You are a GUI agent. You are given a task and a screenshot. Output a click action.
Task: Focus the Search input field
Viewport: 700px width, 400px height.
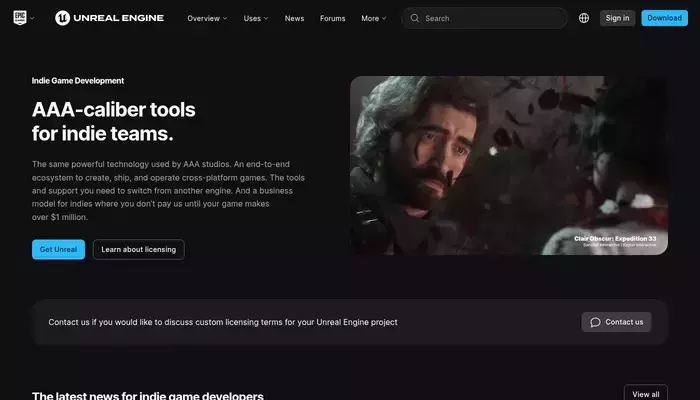tap(484, 18)
